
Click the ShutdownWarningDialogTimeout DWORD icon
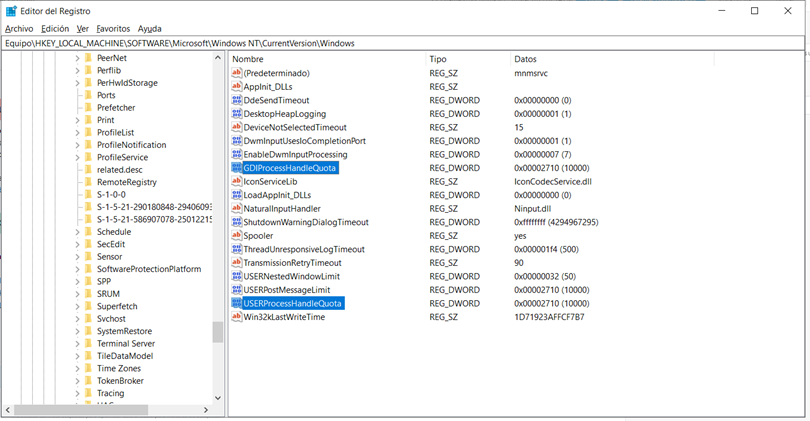(x=237, y=222)
